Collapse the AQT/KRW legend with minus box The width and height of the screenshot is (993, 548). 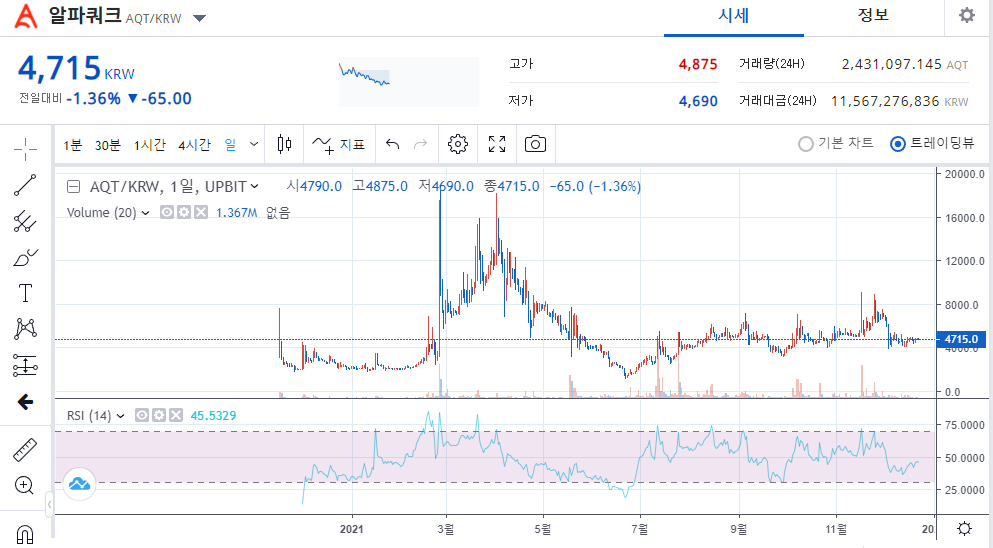(73, 187)
